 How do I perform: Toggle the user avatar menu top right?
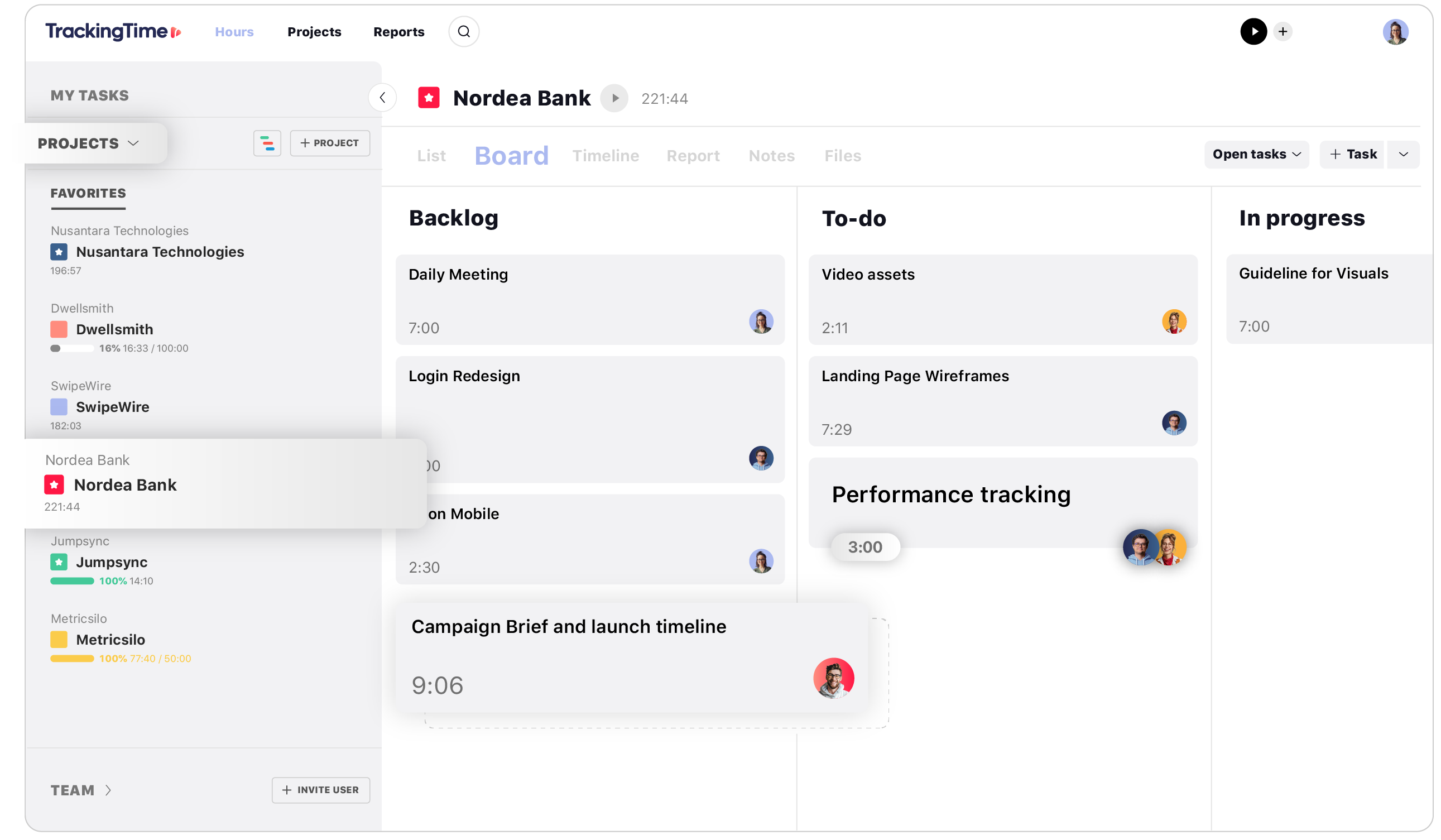point(1395,31)
